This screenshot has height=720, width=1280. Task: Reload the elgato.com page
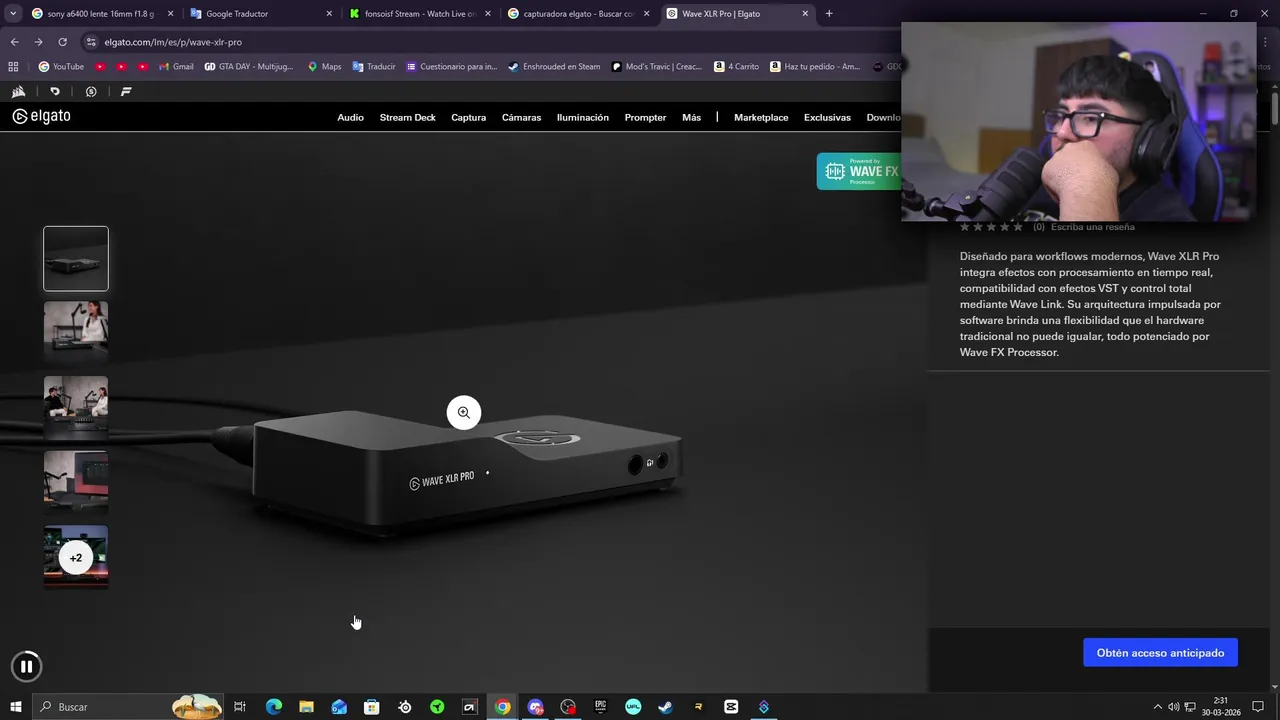pos(62,42)
